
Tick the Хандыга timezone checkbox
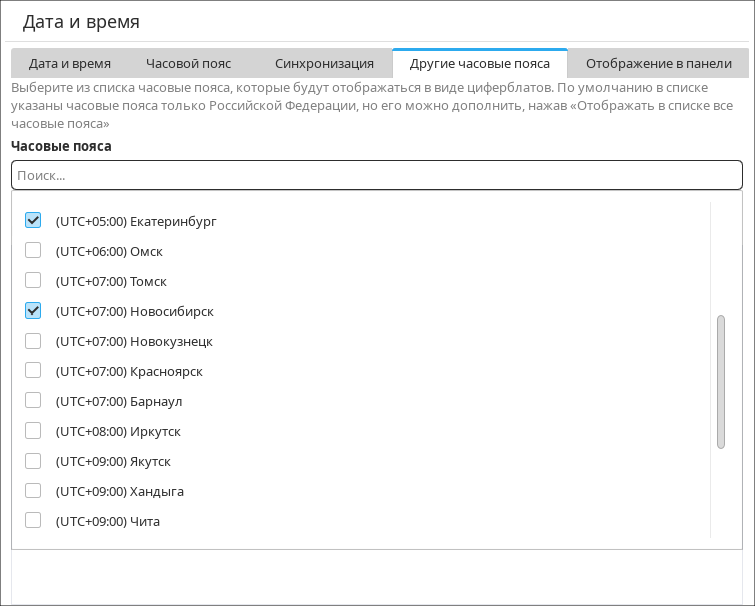click(33, 491)
